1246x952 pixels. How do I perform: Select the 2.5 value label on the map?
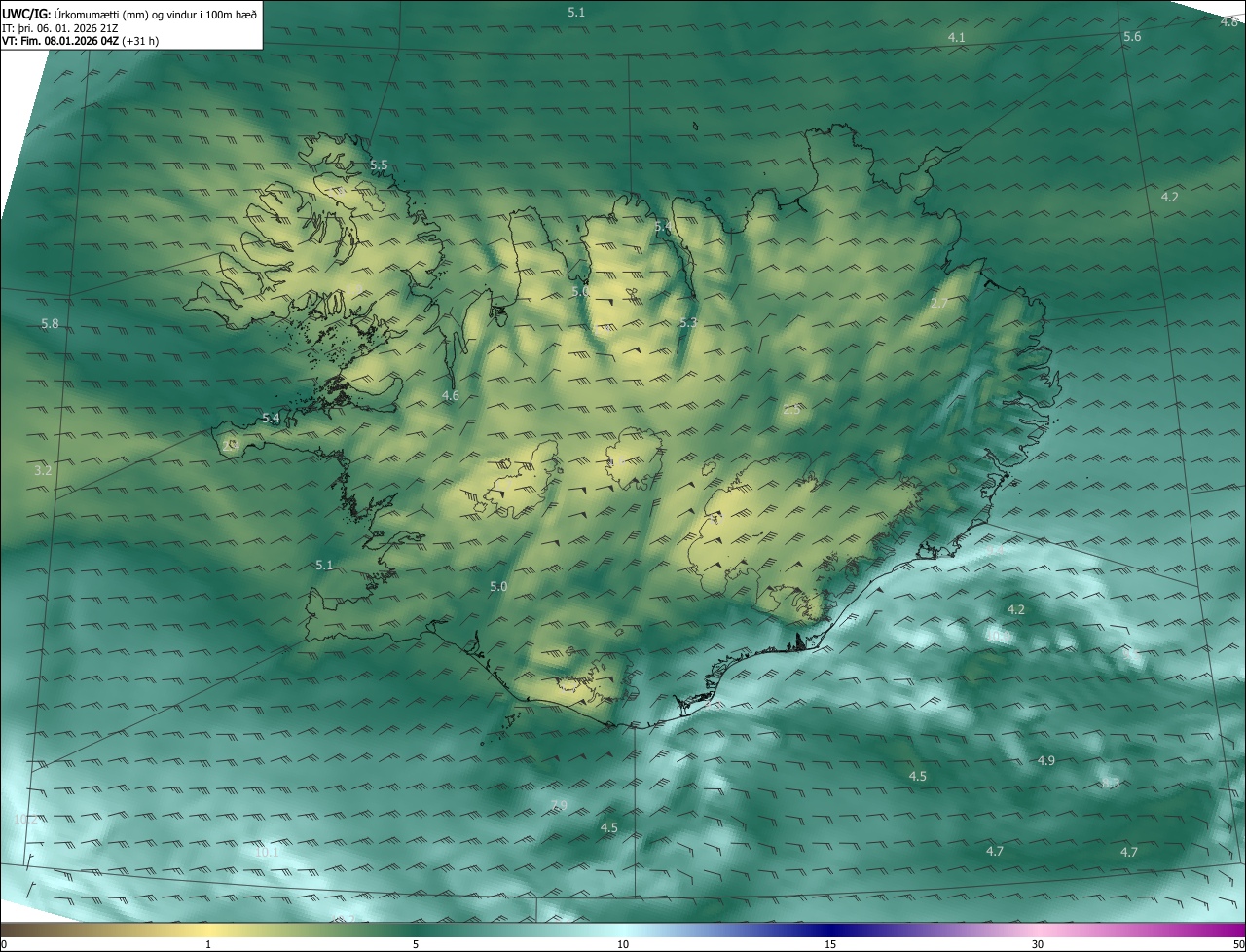click(x=791, y=410)
